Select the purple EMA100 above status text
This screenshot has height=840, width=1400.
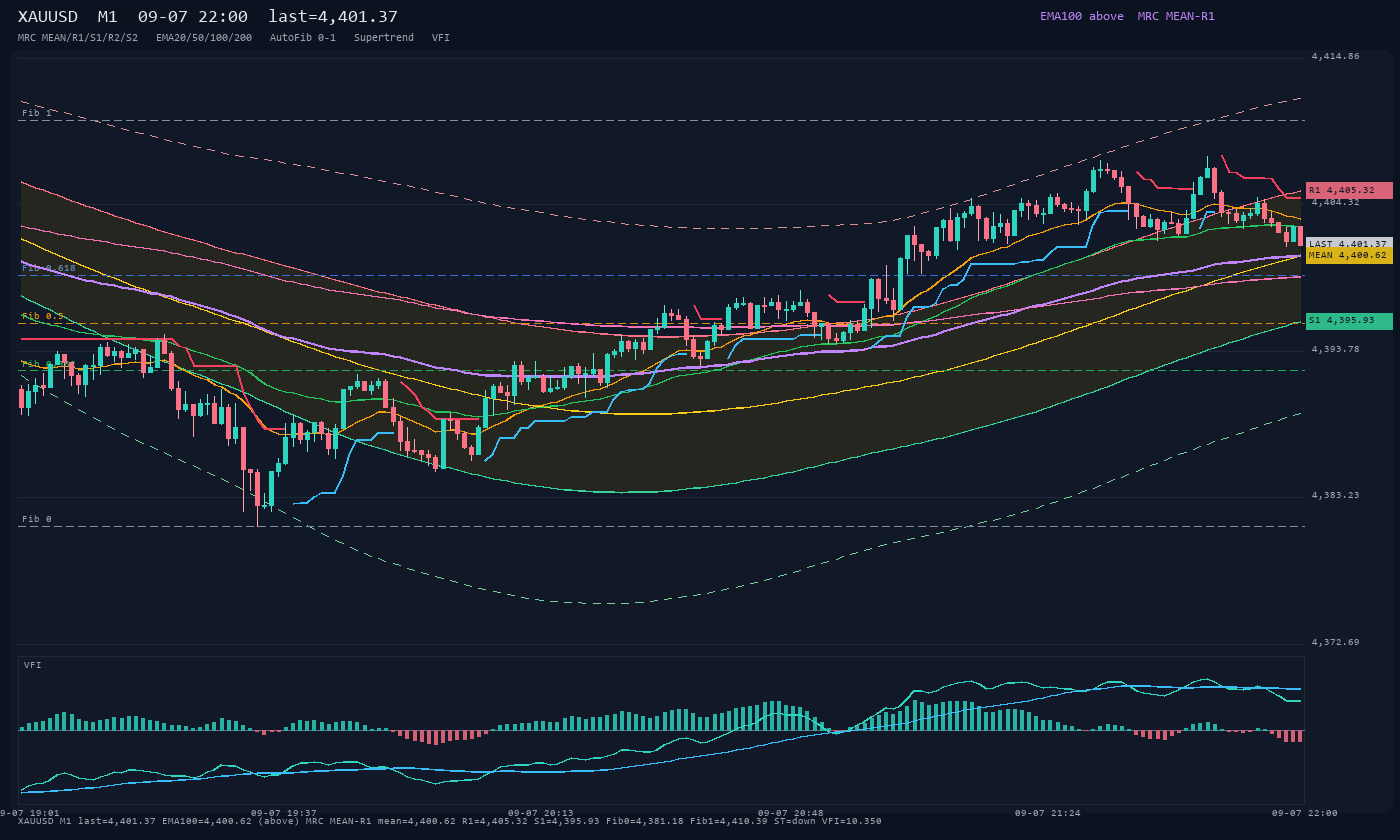pos(1082,16)
